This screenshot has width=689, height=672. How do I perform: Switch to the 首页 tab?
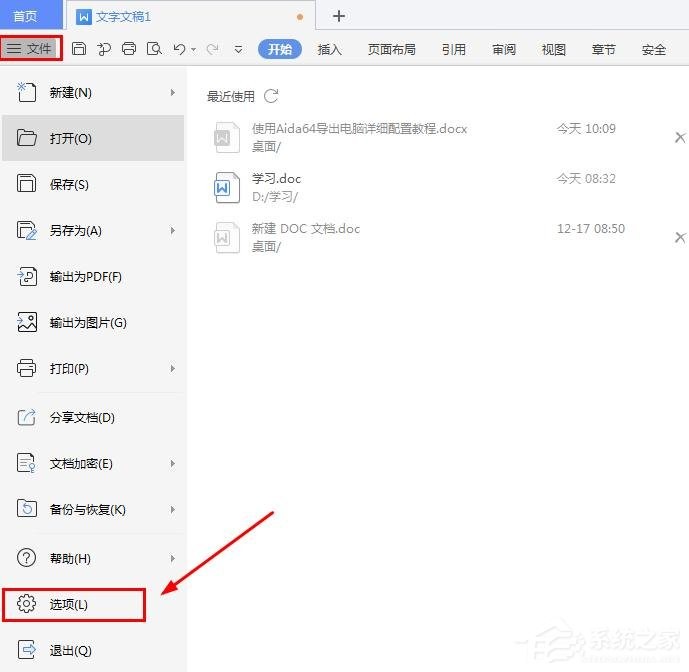(x=30, y=16)
